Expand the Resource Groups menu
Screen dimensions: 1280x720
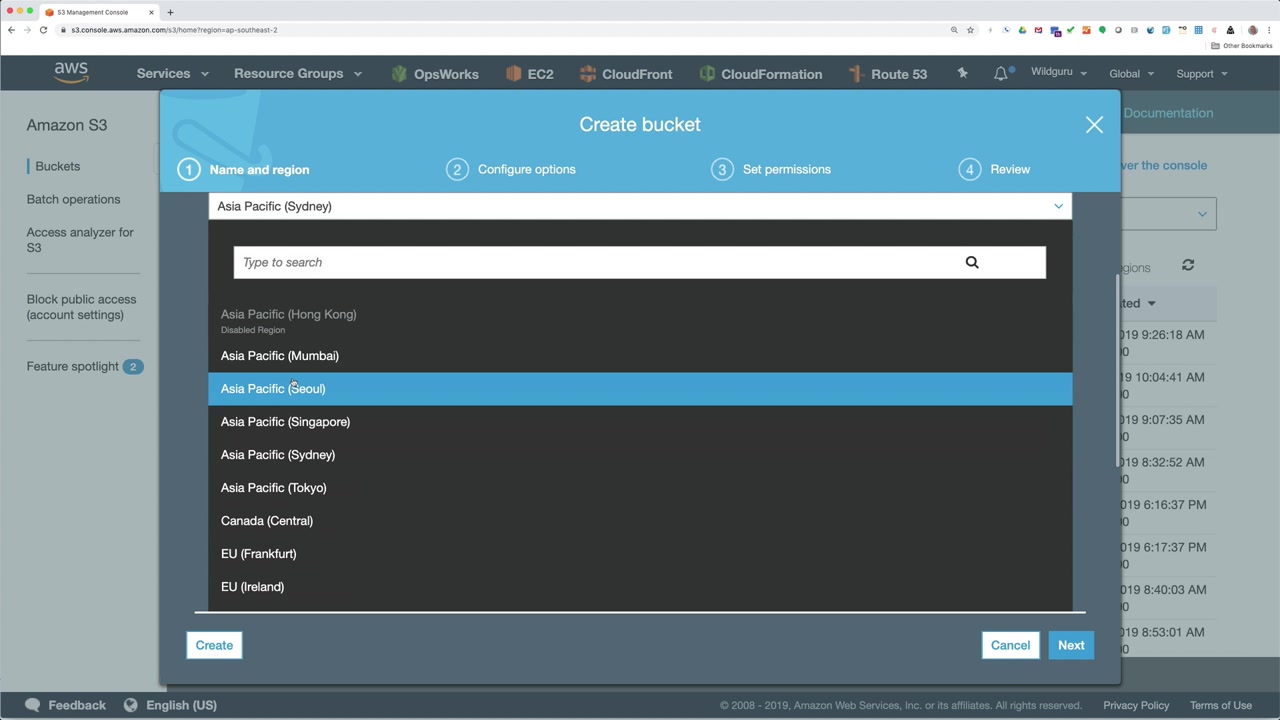298,74
